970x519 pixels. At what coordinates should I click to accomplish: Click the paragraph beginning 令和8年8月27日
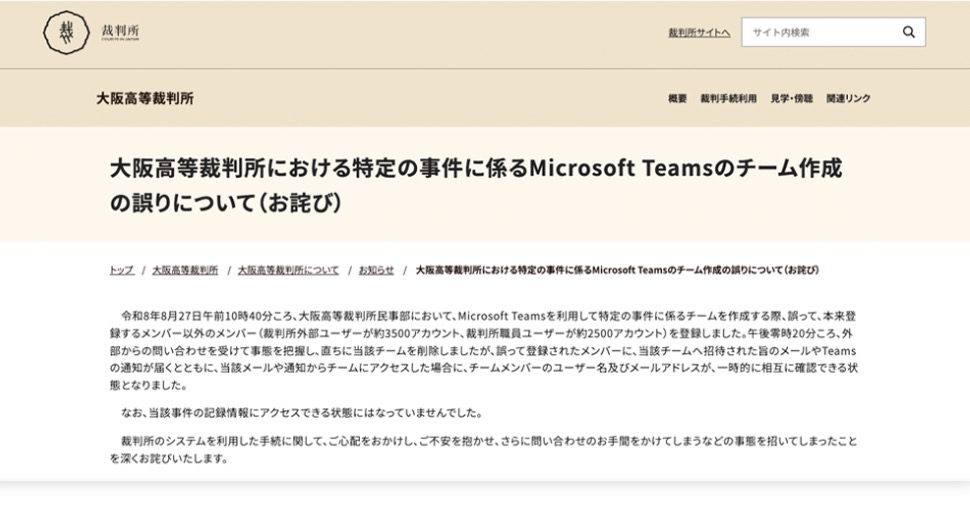coord(484,351)
